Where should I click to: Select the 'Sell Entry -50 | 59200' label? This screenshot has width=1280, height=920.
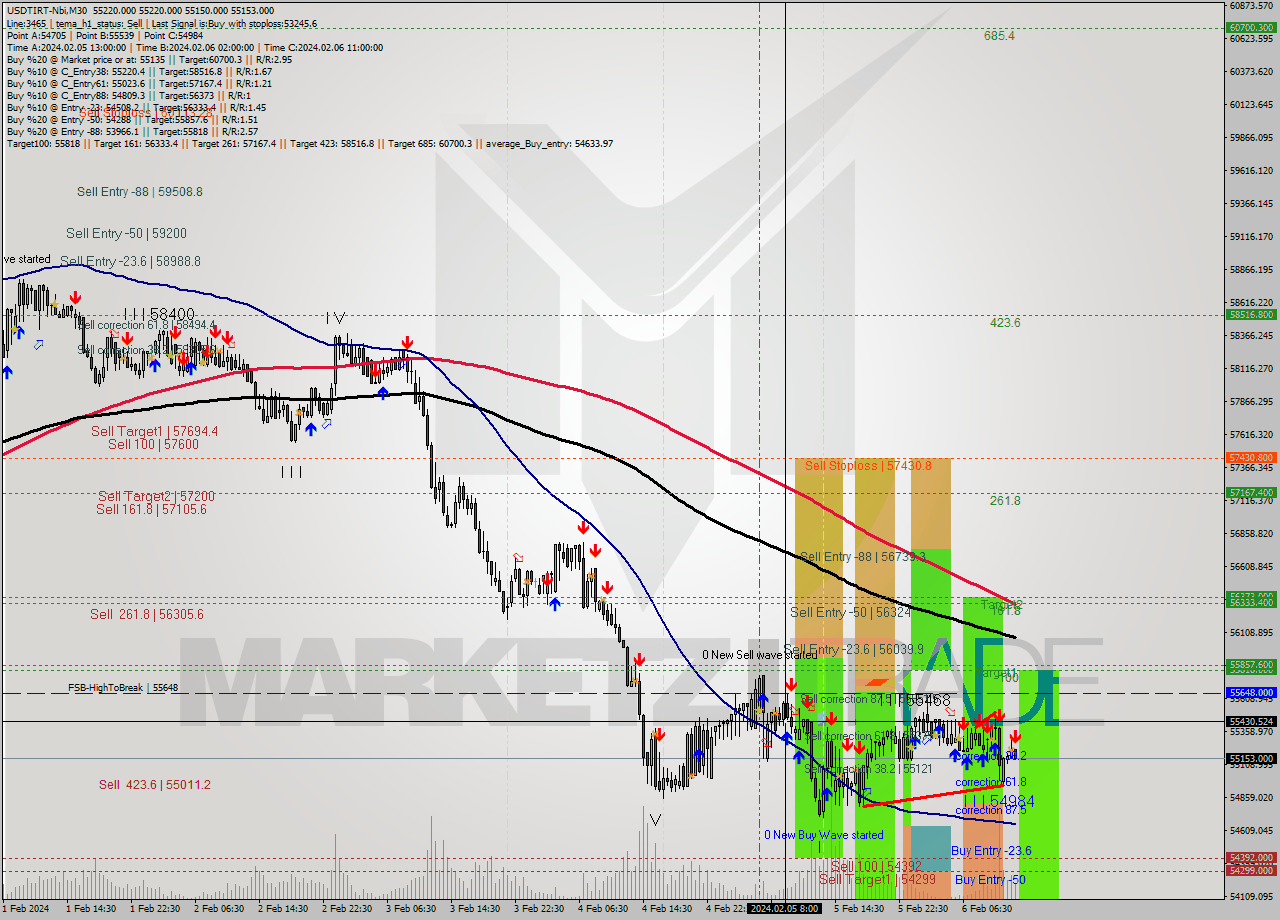126,233
